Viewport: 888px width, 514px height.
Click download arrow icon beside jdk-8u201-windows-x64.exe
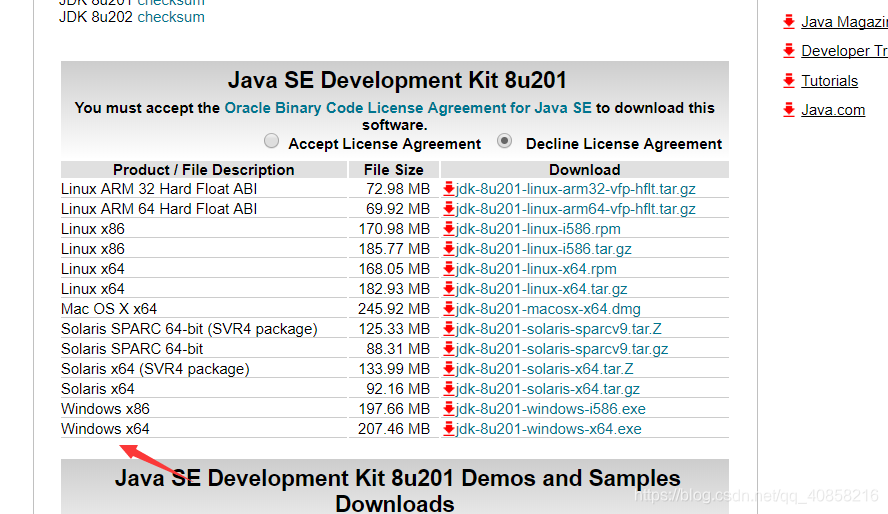[x=449, y=429]
